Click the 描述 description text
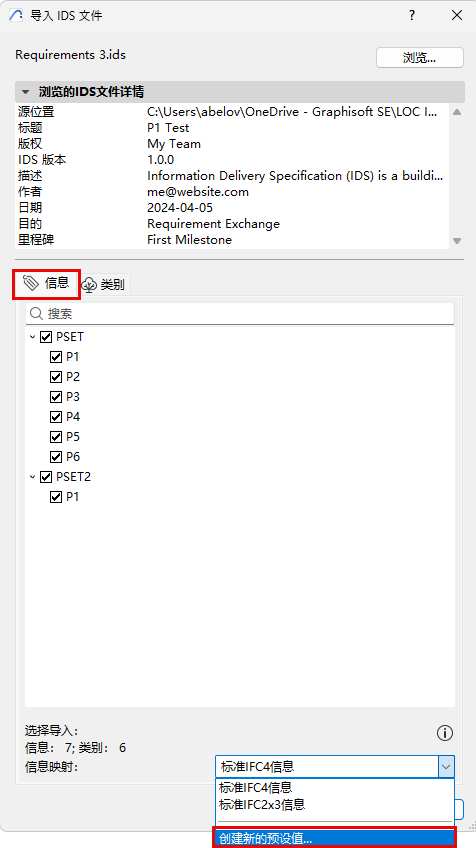This screenshot has height=848, width=476. [295, 176]
